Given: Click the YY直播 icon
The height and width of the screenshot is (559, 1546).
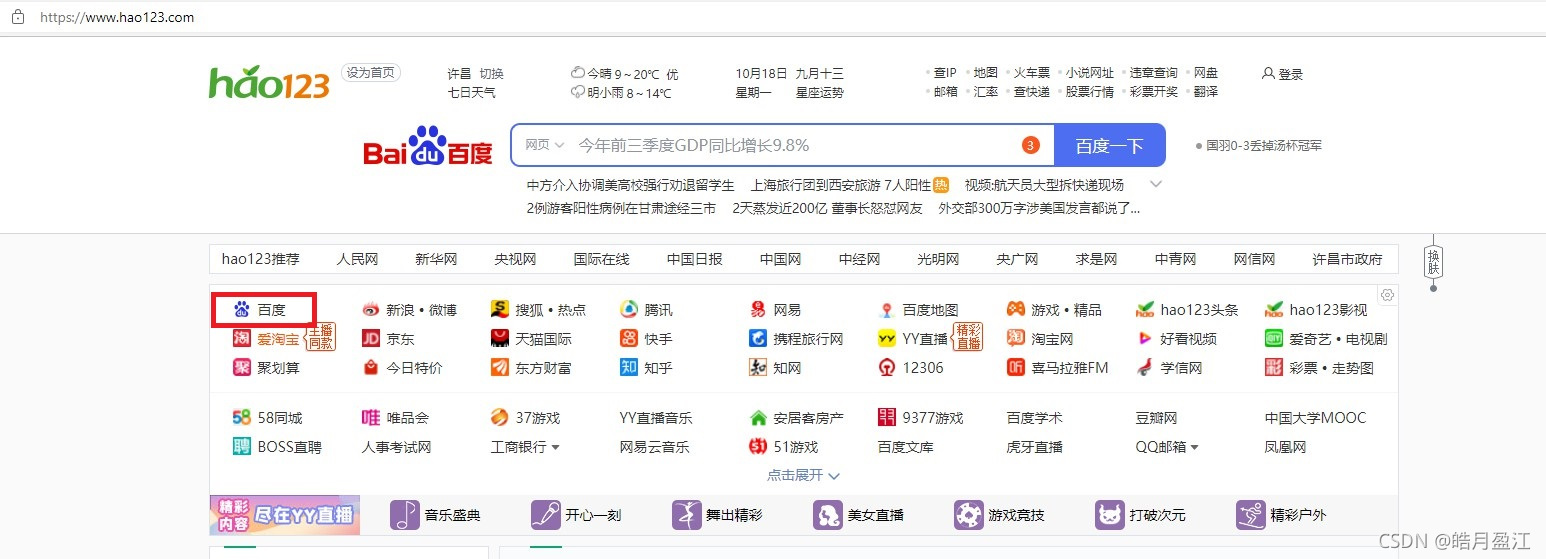Looking at the screenshot, I should pos(886,339).
